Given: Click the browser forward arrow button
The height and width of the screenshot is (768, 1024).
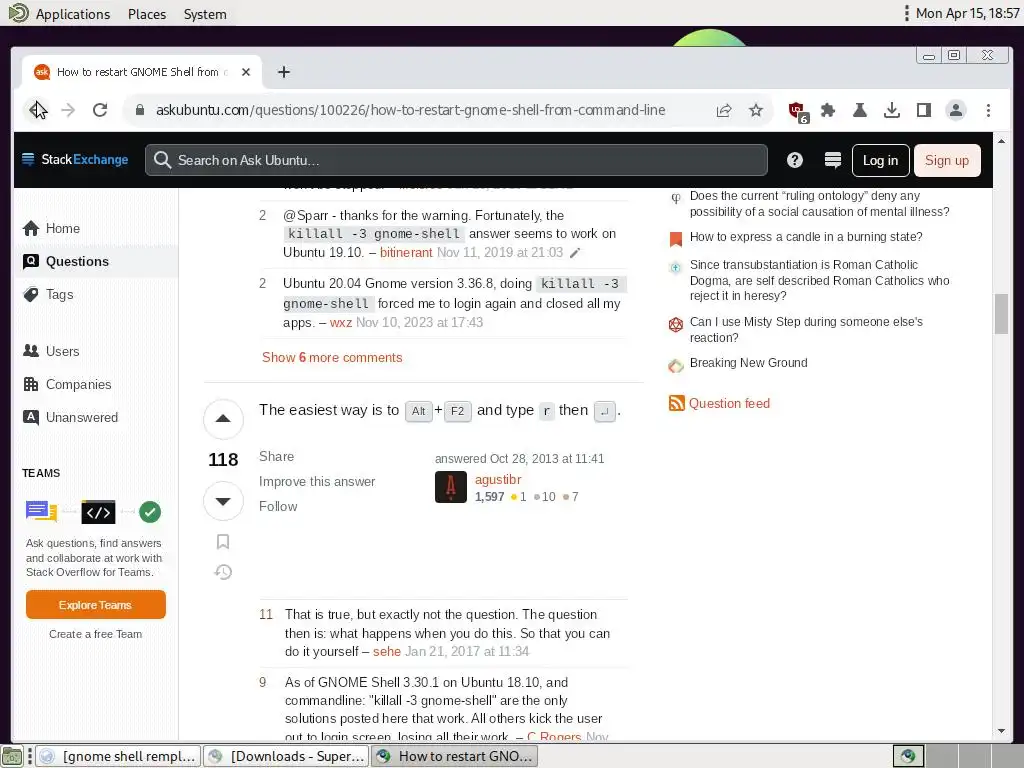Looking at the screenshot, I should tap(68, 110).
